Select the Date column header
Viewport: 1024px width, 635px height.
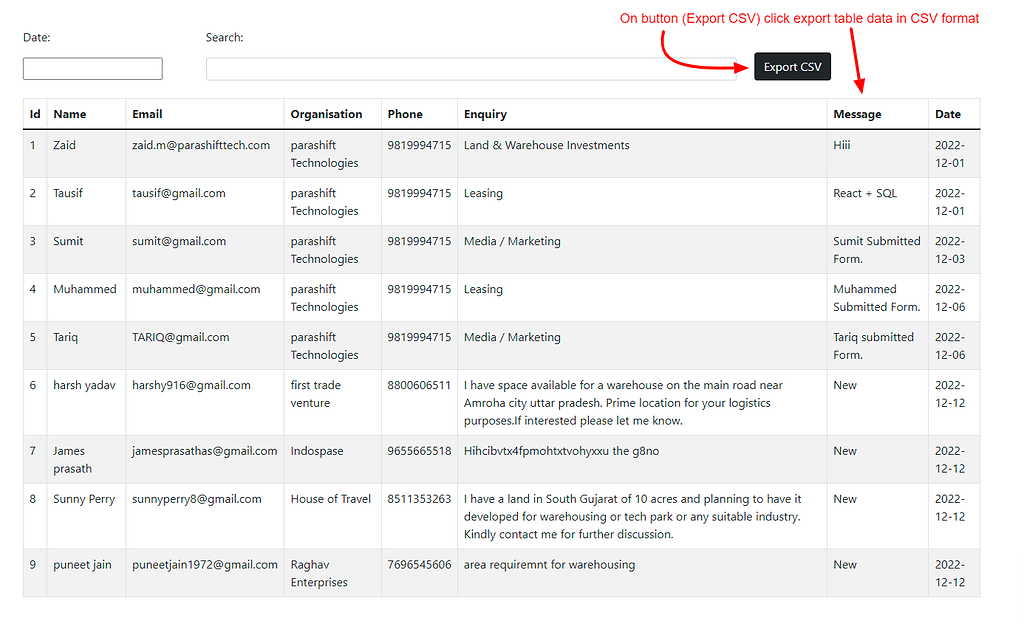[x=947, y=113]
